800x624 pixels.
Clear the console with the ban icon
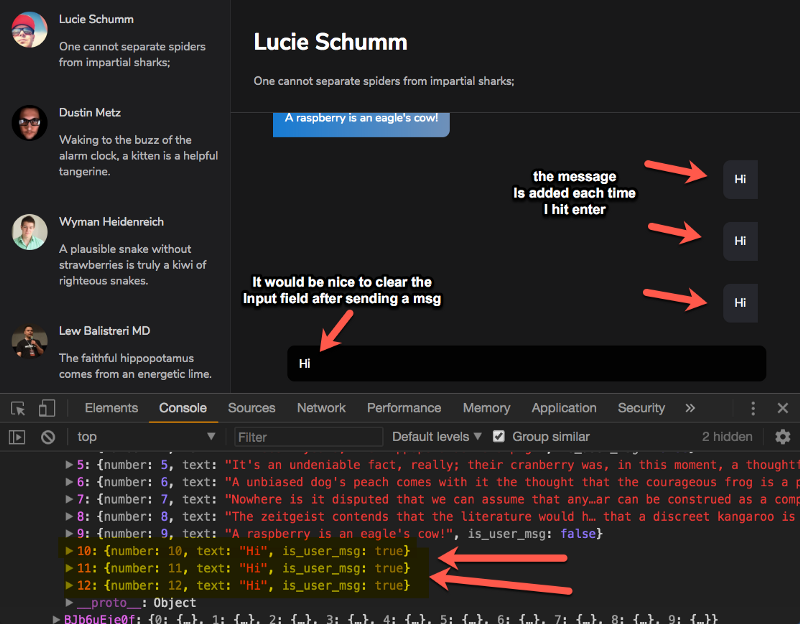pos(48,437)
